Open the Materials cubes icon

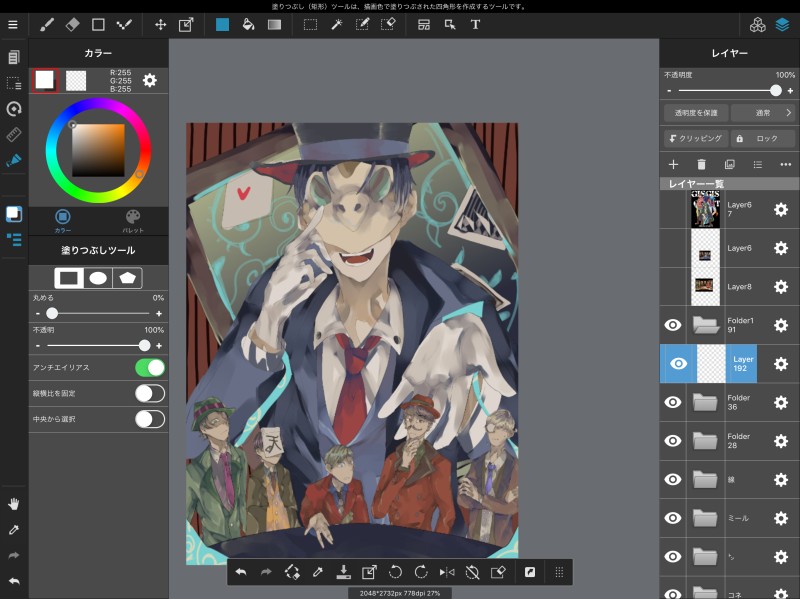coord(758,24)
